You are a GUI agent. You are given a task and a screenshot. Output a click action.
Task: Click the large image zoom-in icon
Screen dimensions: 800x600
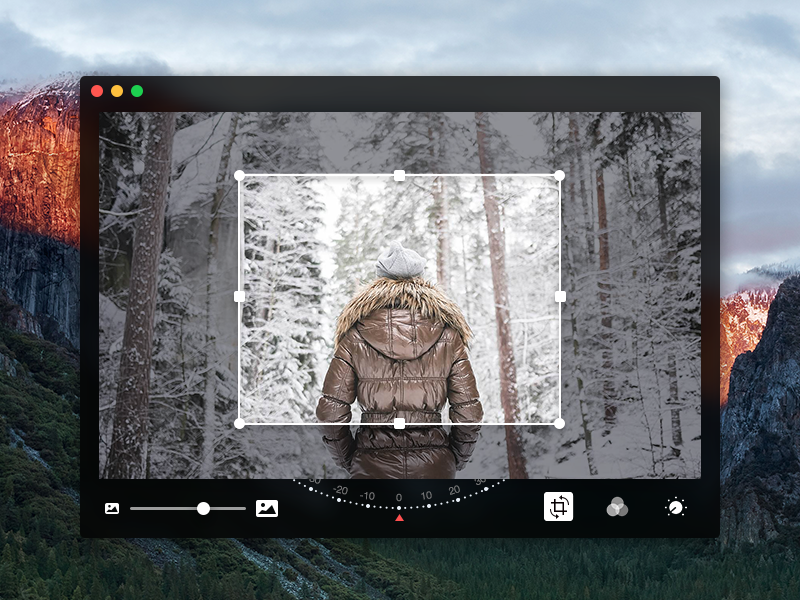click(x=266, y=508)
